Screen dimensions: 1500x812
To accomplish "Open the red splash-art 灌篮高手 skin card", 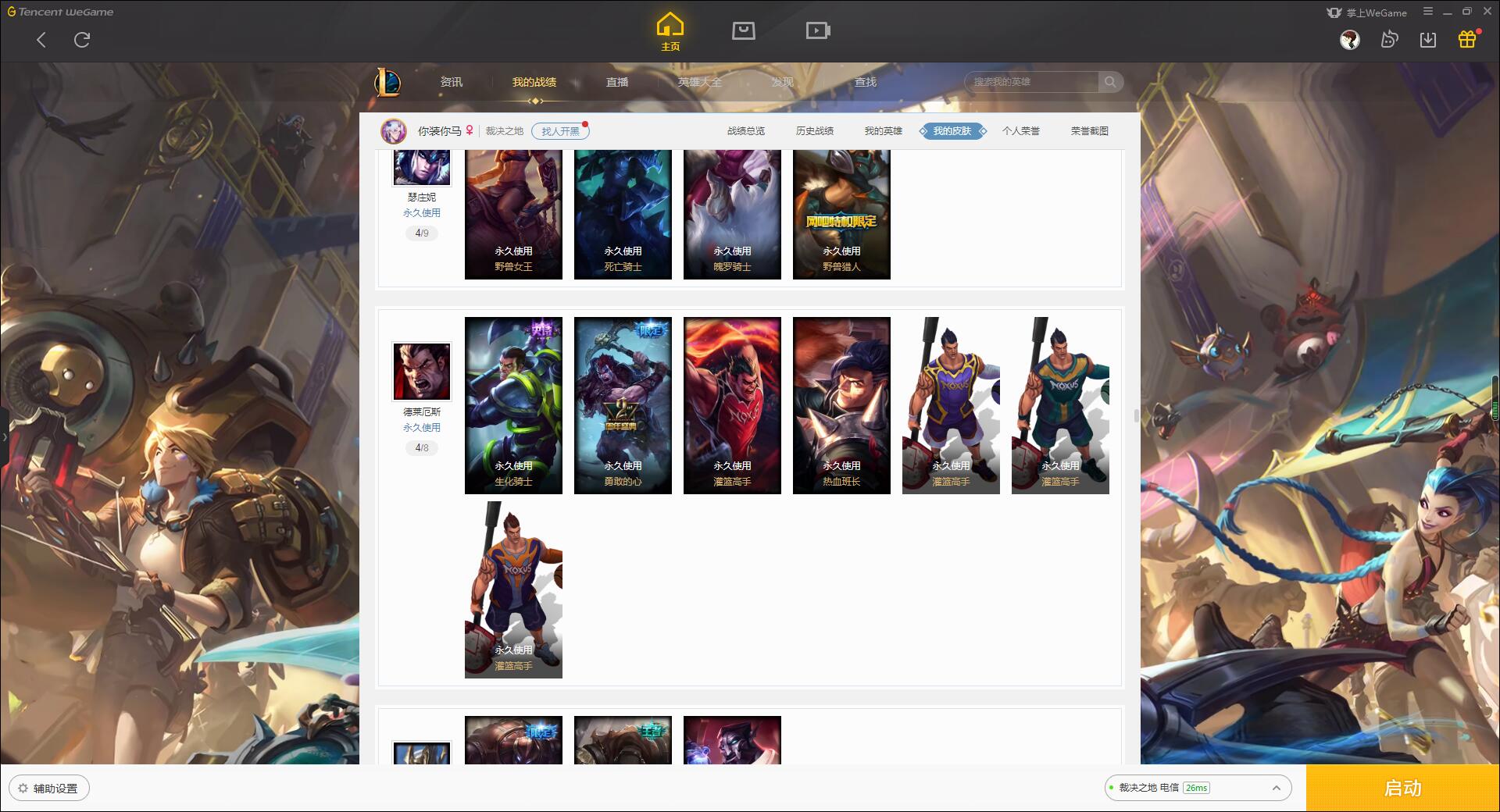I will pos(732,405).
